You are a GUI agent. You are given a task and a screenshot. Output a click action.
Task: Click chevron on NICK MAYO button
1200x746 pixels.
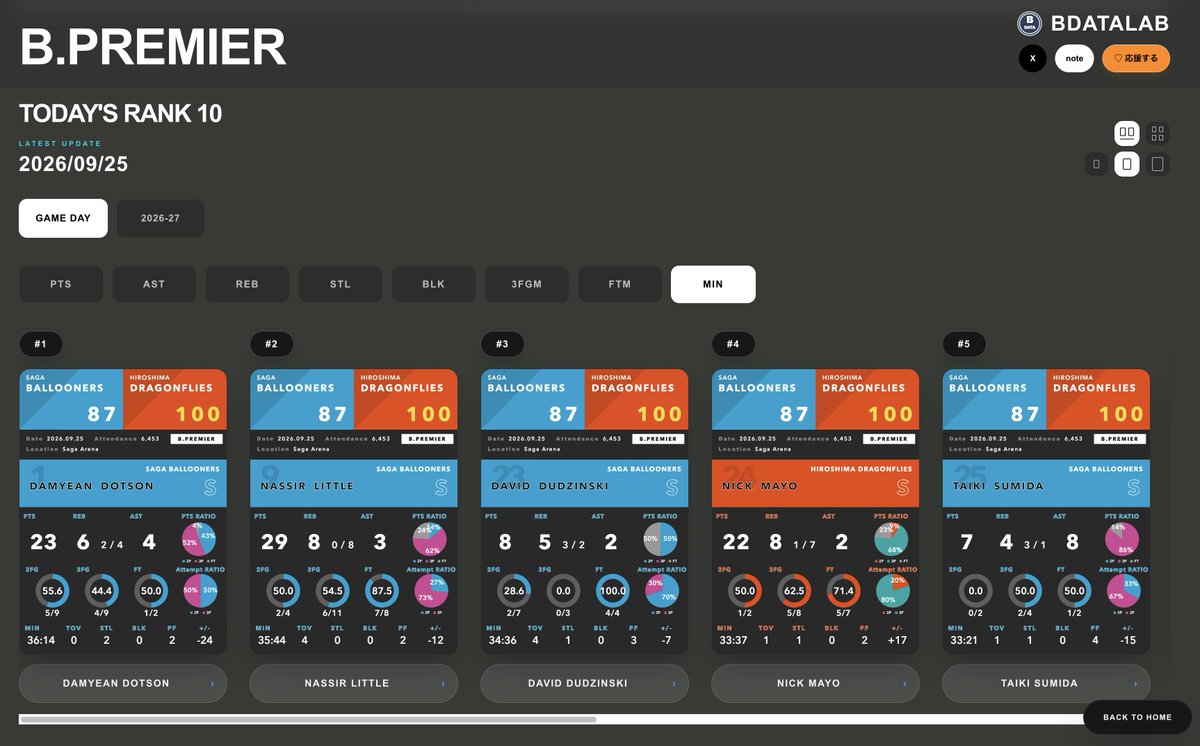tap(904, 684)
